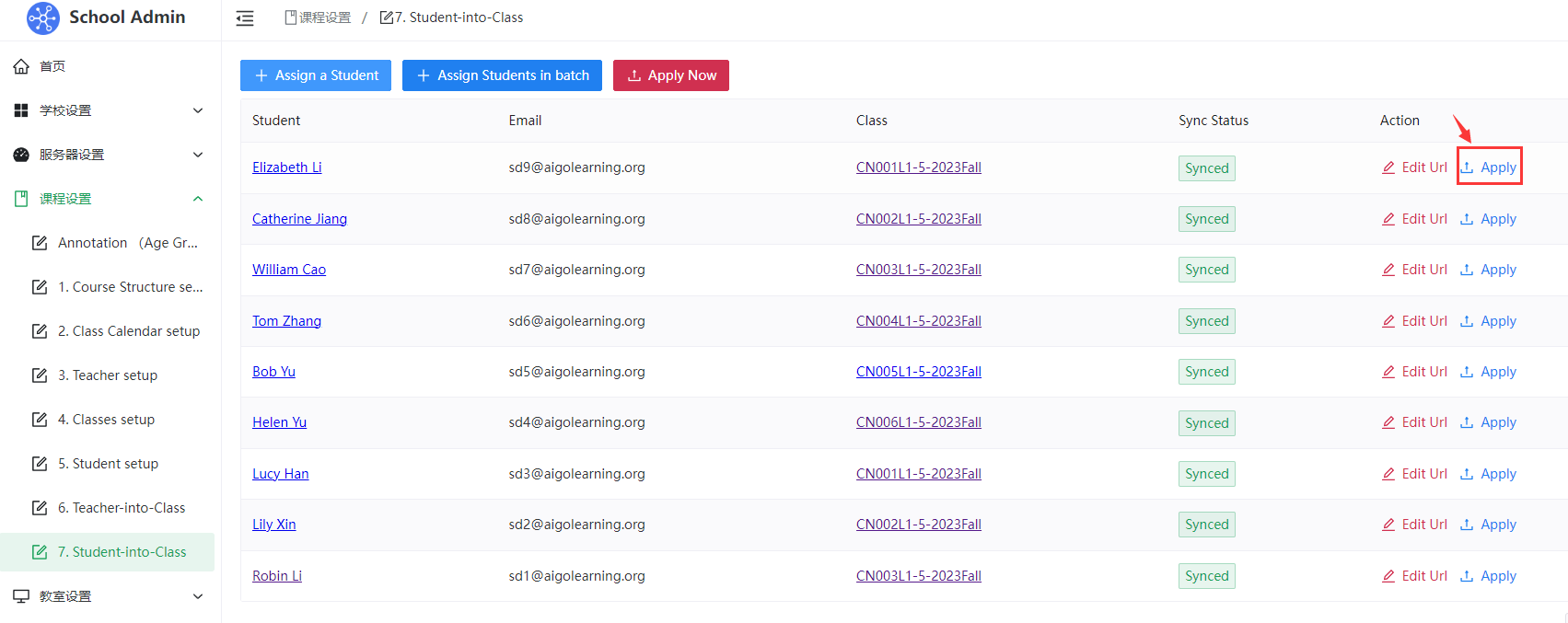This screenshot has height=623, width=1568.
Task: Click the home icon beside 首页
Action: tap(21, 66)
